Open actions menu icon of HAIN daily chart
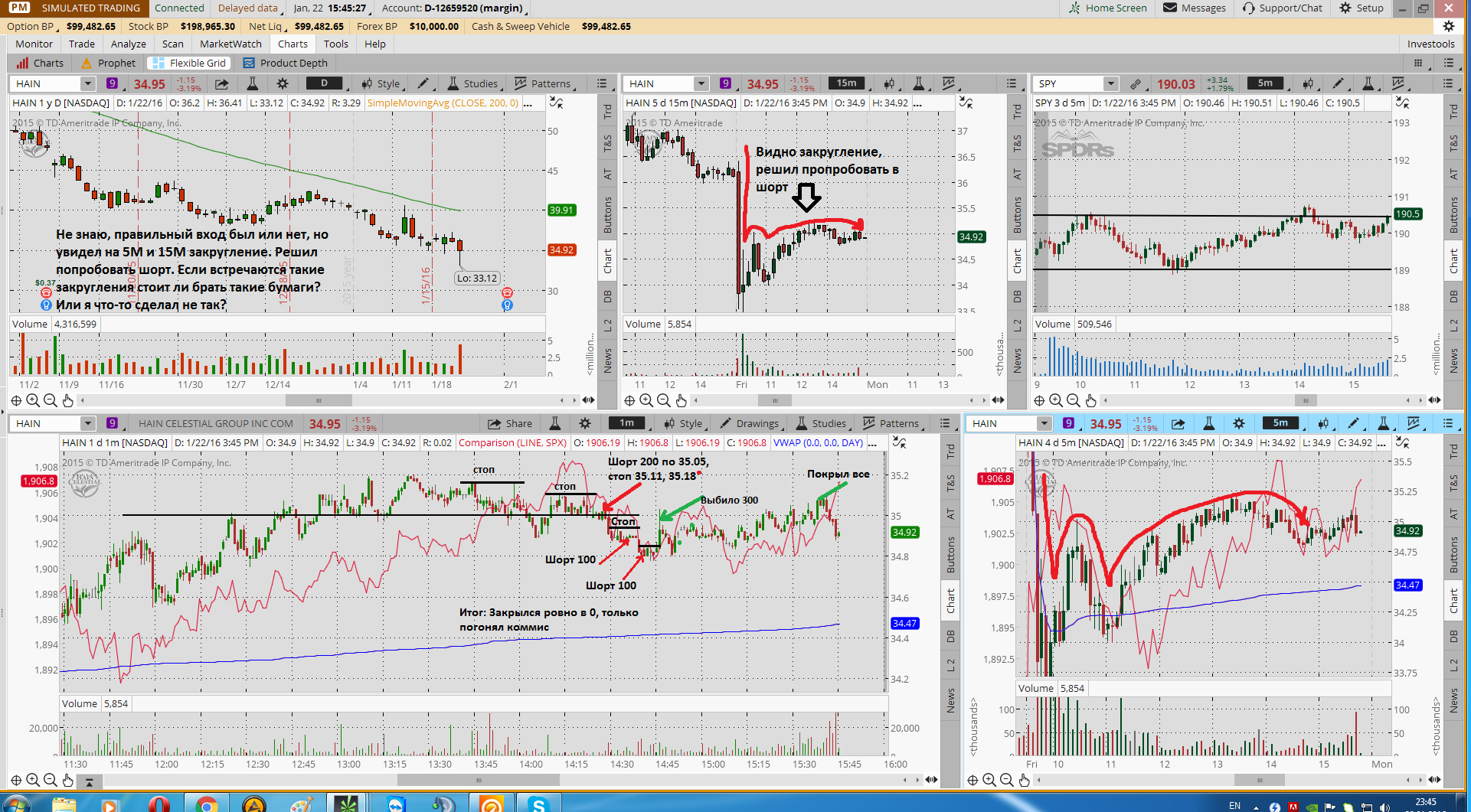Viewport: 1471px width, 812px height. [602, 83]
